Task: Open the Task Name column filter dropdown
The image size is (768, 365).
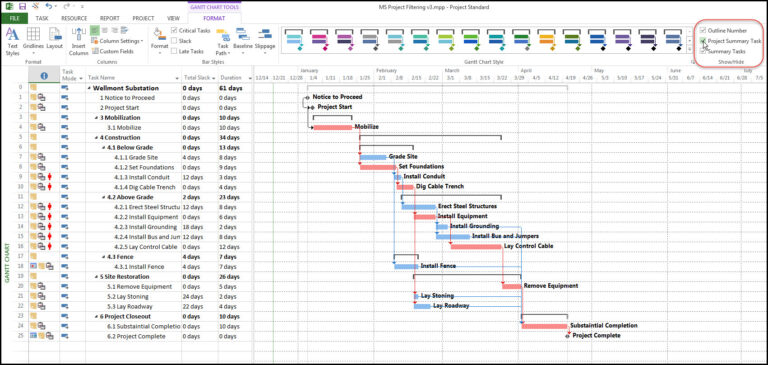Action: [x=177, y=78]
